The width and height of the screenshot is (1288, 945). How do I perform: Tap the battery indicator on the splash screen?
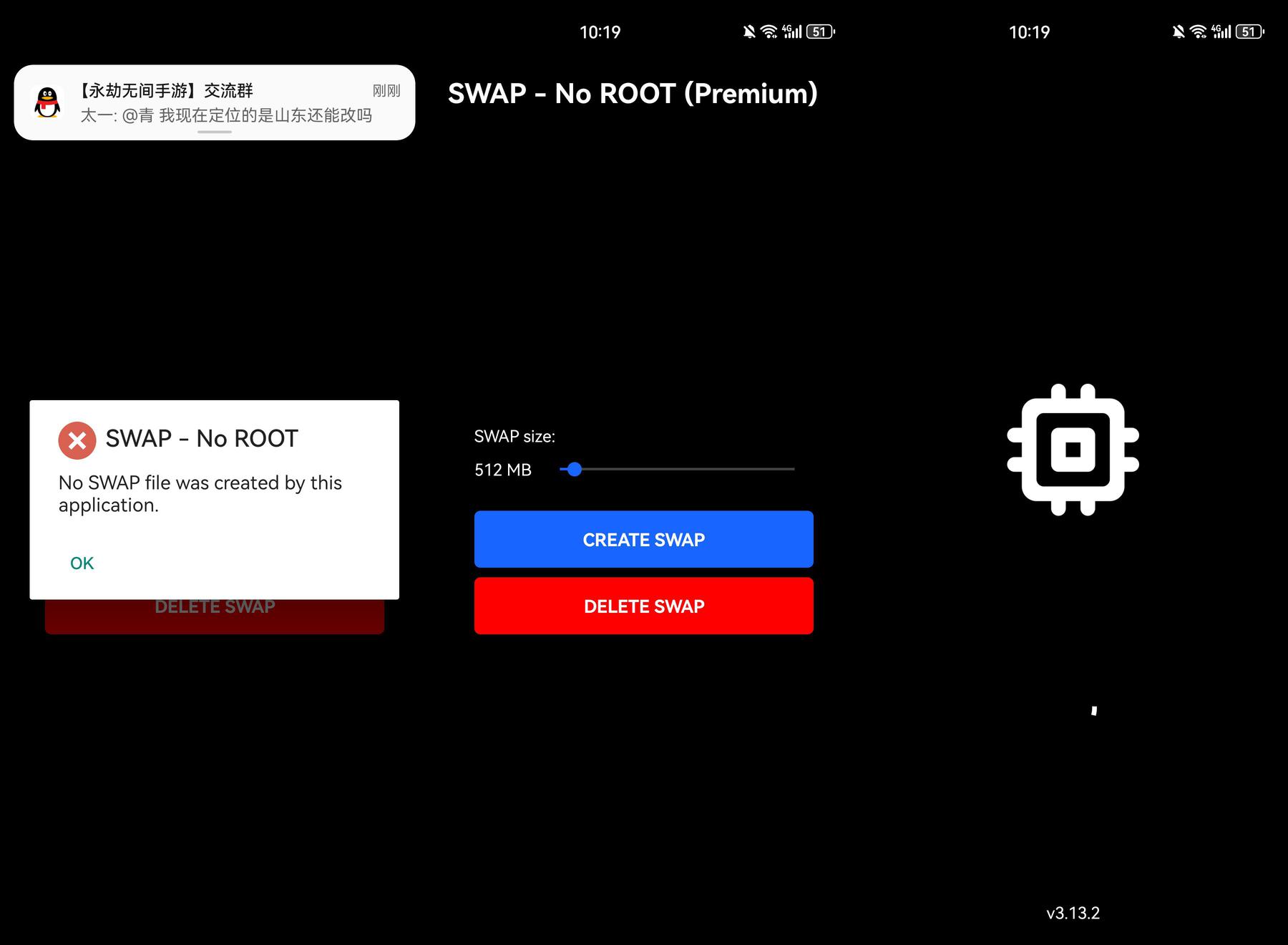click(1249, 31)
